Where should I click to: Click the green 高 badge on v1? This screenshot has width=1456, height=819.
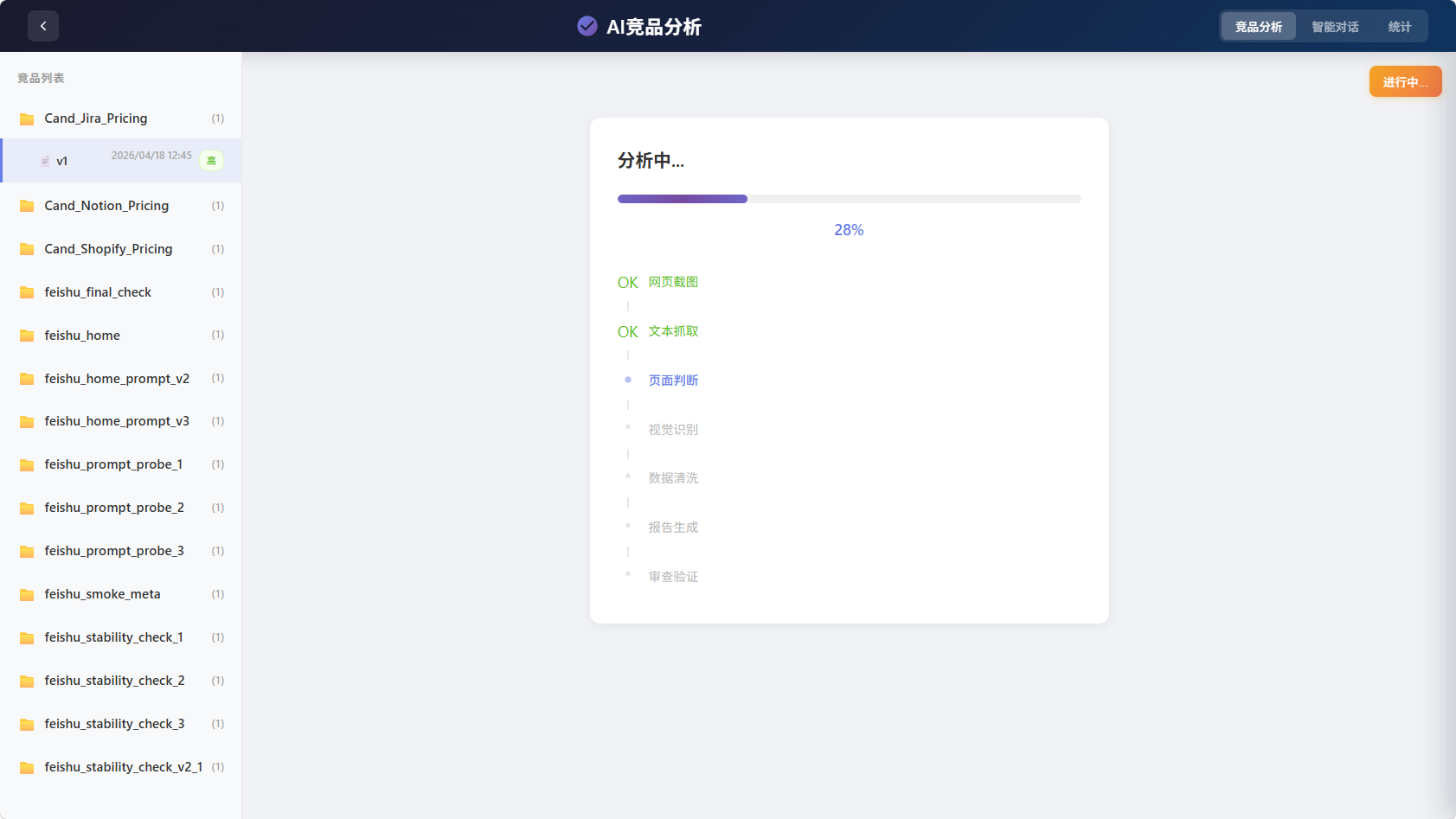point(211,161)
